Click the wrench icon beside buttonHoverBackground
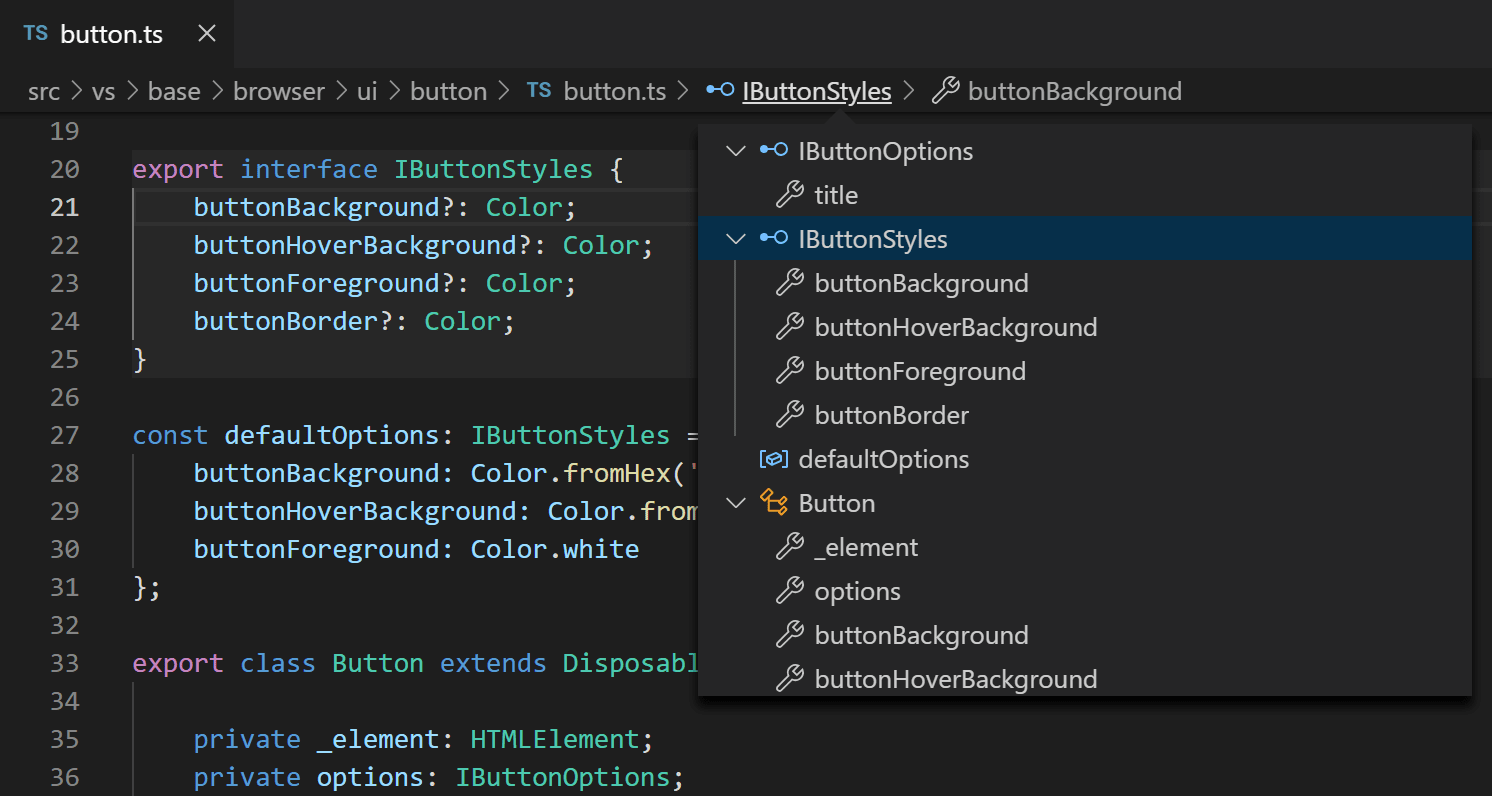This screenshot has width=1492, height=796. point(792,327)
